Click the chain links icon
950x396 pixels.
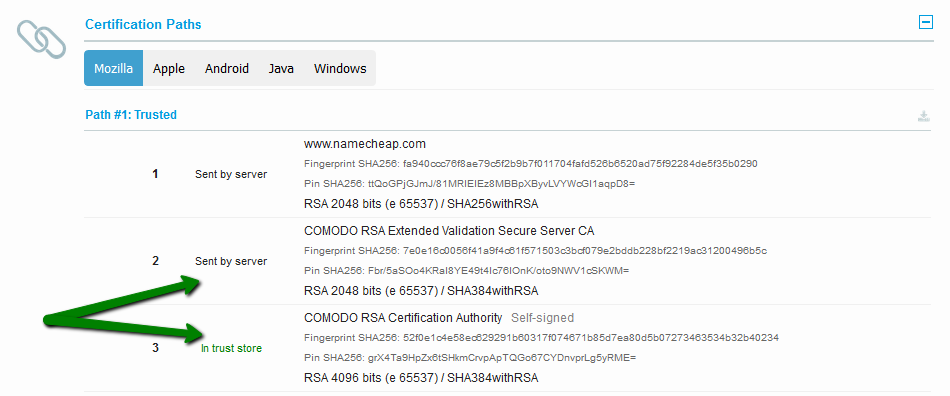pos(41,39)
